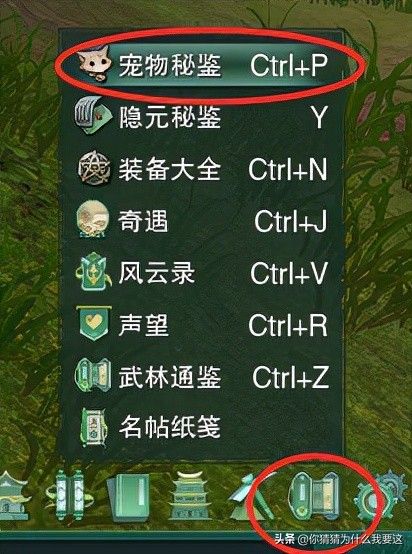Click the 风云录 emblem icon

tap(93, 272)
